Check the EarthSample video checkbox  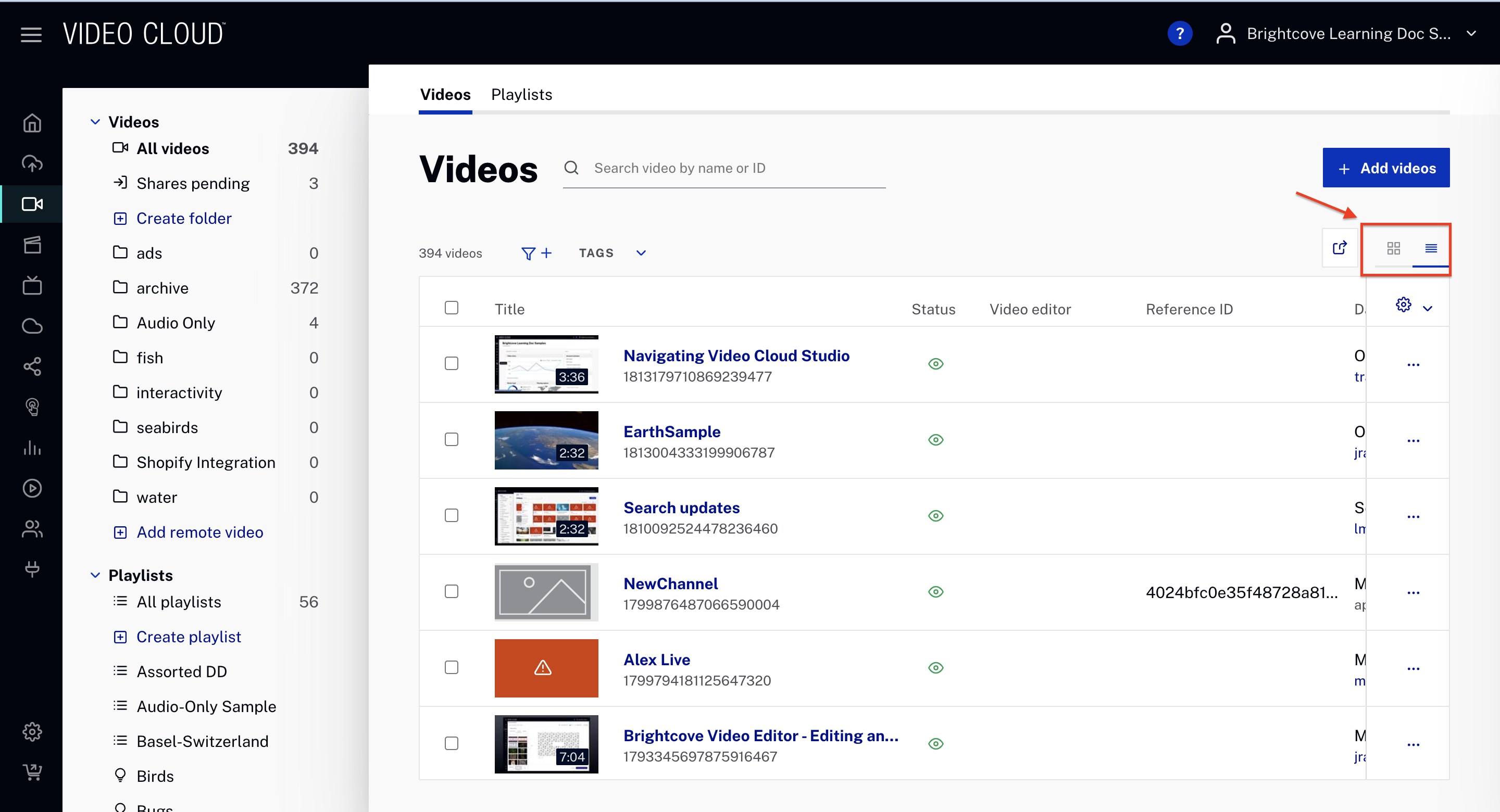click(x=451, y=439)
